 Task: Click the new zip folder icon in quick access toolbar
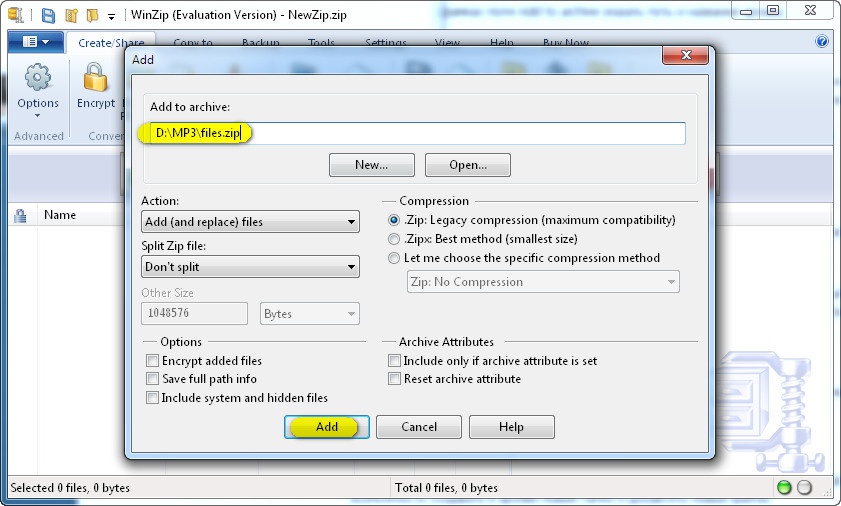click(x=71, y=15)
